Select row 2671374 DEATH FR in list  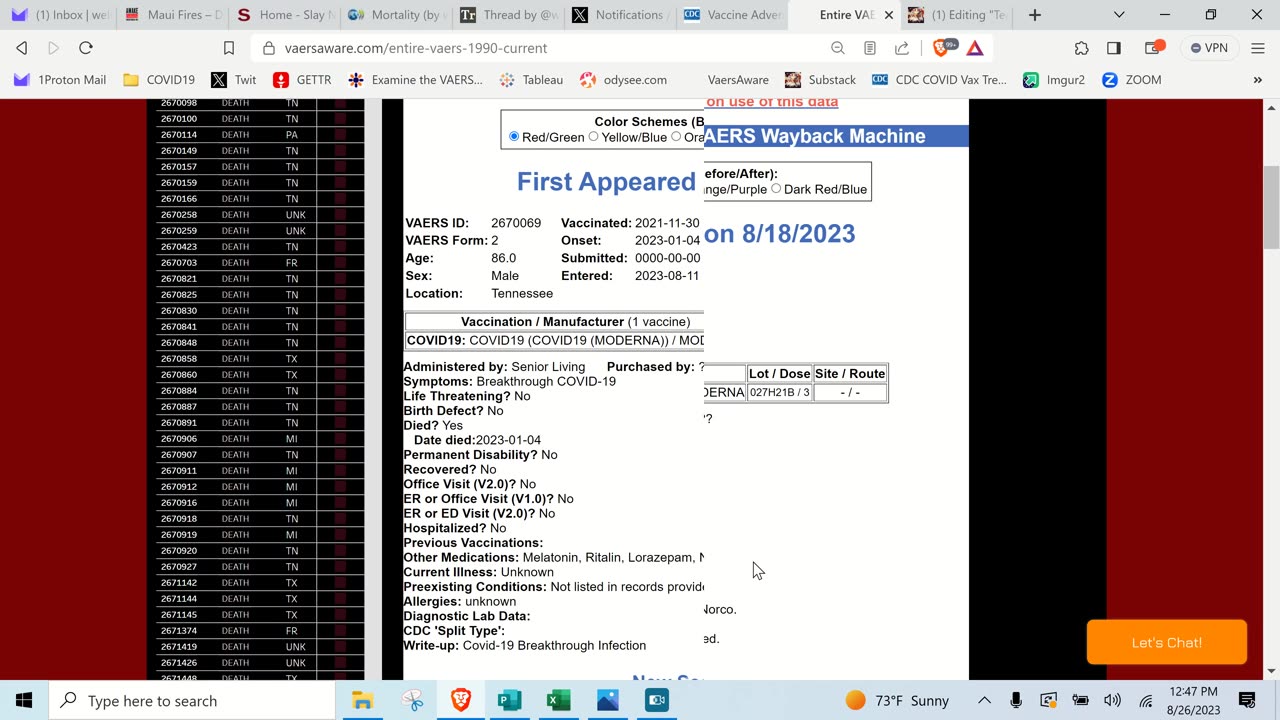tap(260, 631)
